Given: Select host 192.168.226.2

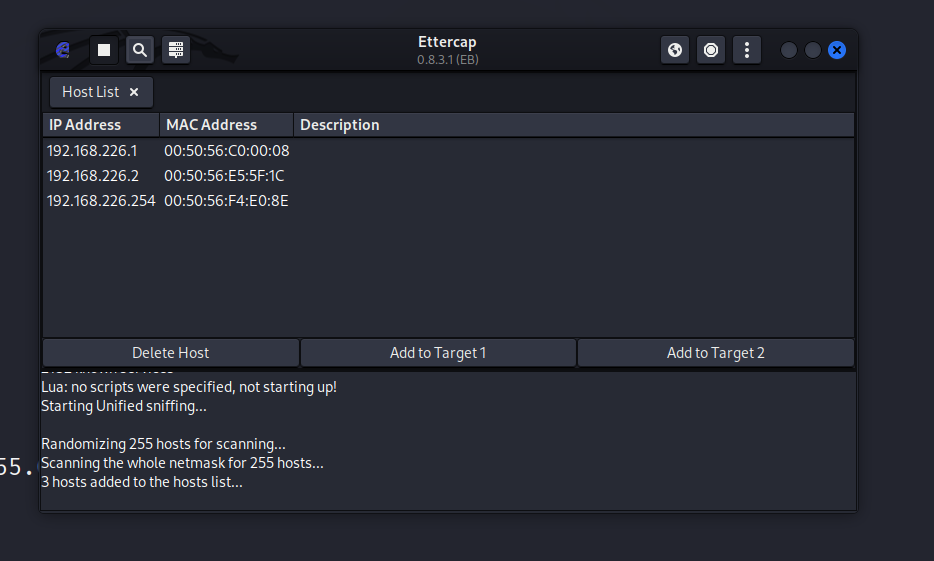Looking at the screenshot, I should pos(92,176).
